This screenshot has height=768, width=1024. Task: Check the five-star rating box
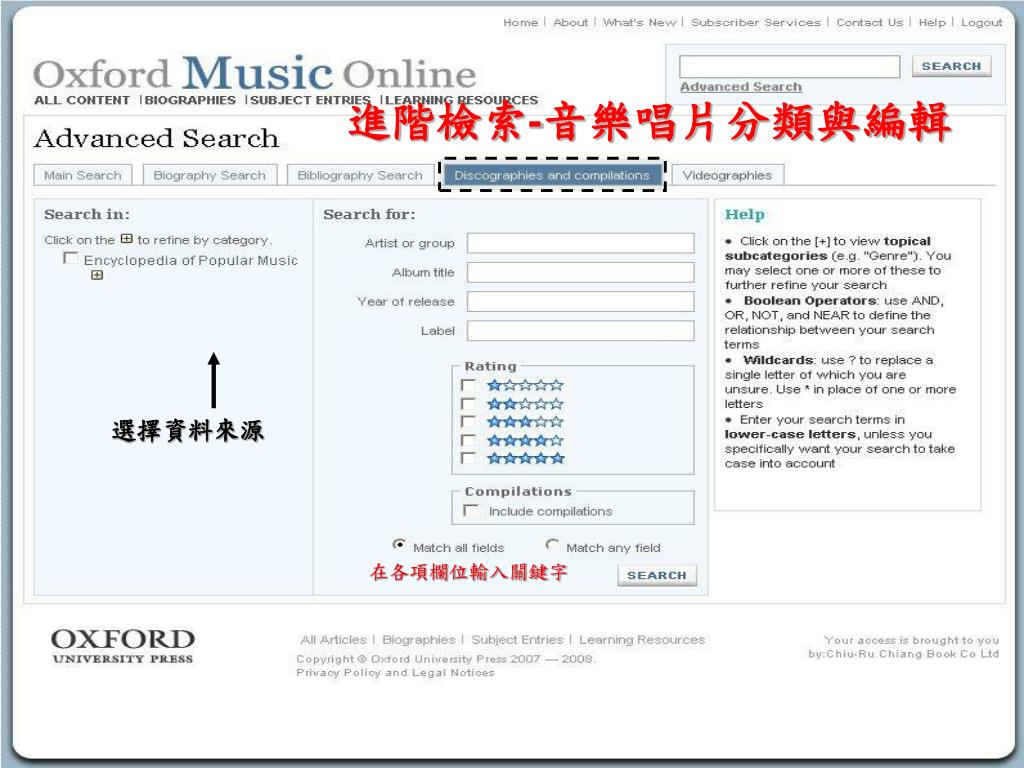(468, 458)
